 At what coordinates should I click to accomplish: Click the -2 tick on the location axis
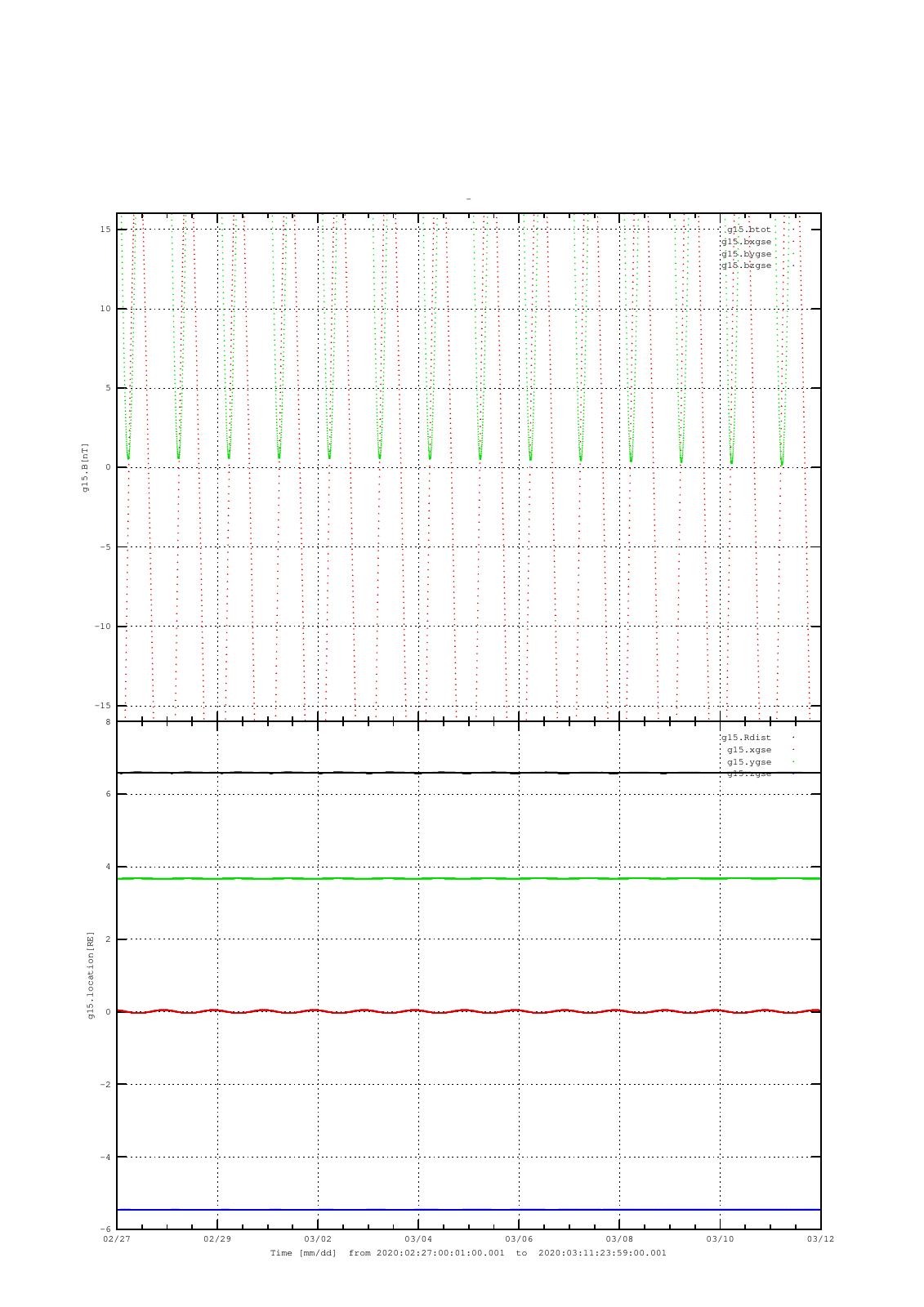coord(105,1085)
